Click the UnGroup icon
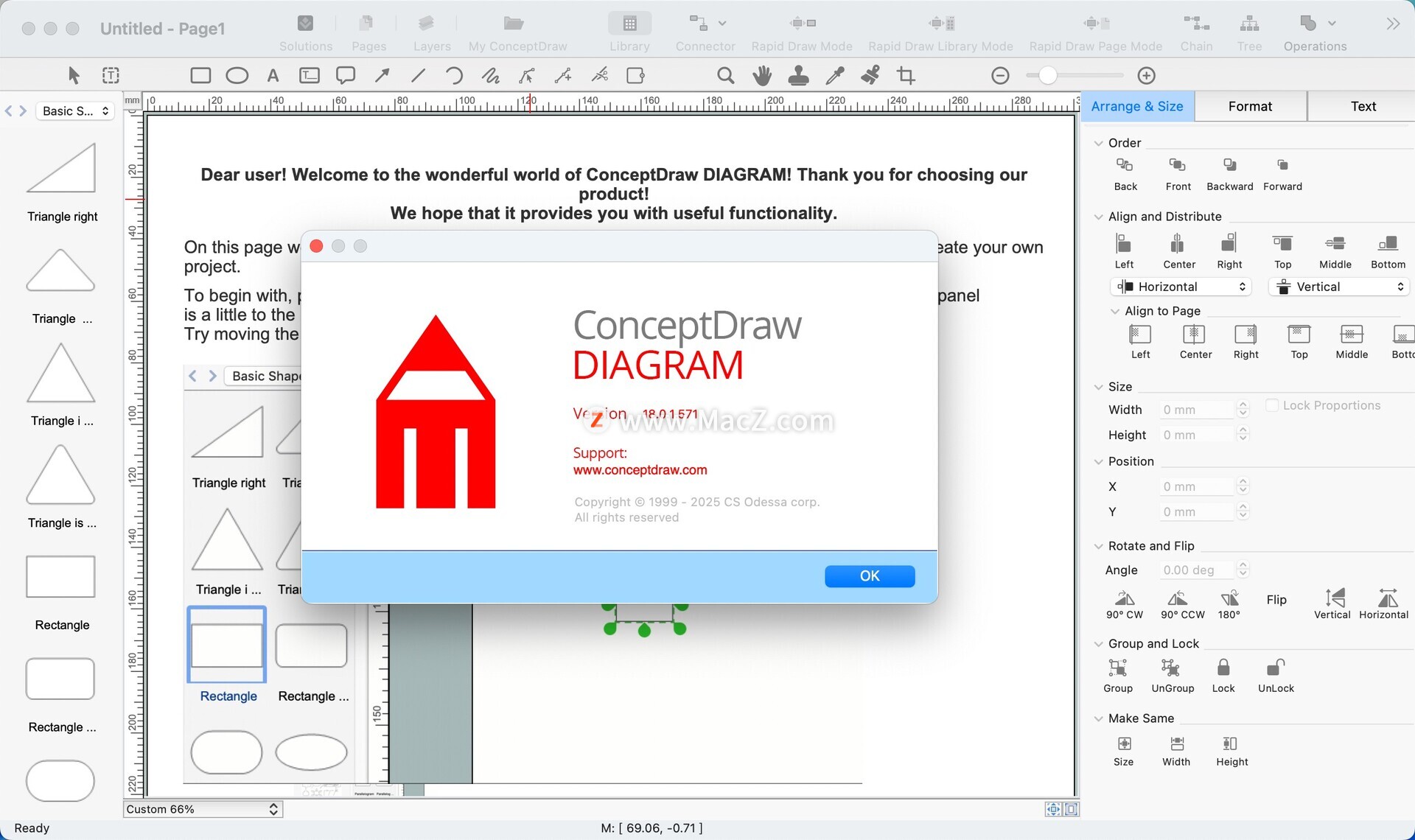The width and height of the screenshot is (1415, 840). pyautogui.click(x=1170, y=668)
